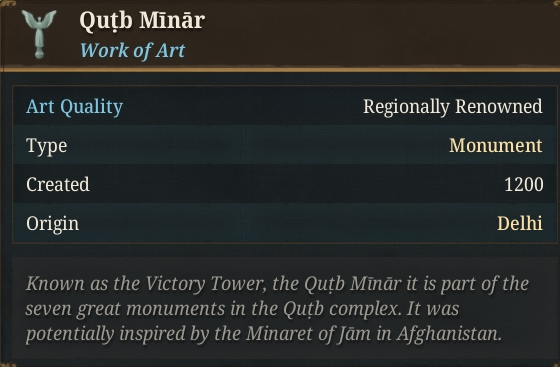560x367 pixels.
Task: Click the dark header bar background
Action: pos(375,34)
